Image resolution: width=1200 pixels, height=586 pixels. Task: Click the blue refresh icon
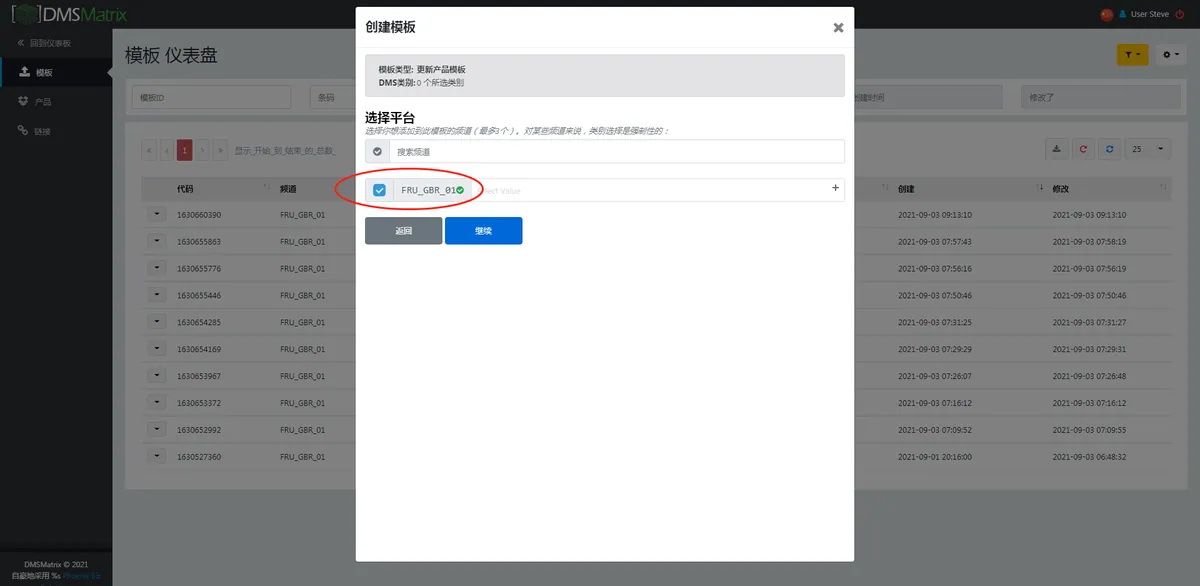1109,149
